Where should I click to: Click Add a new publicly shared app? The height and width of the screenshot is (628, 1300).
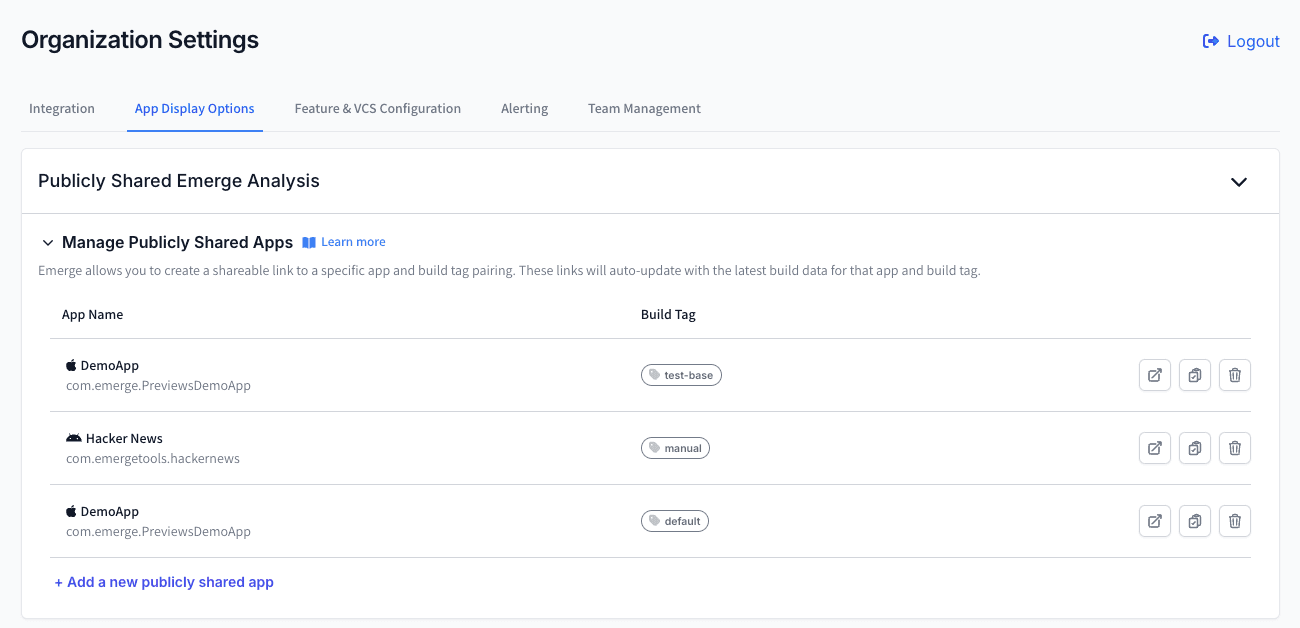click(164, 581)
